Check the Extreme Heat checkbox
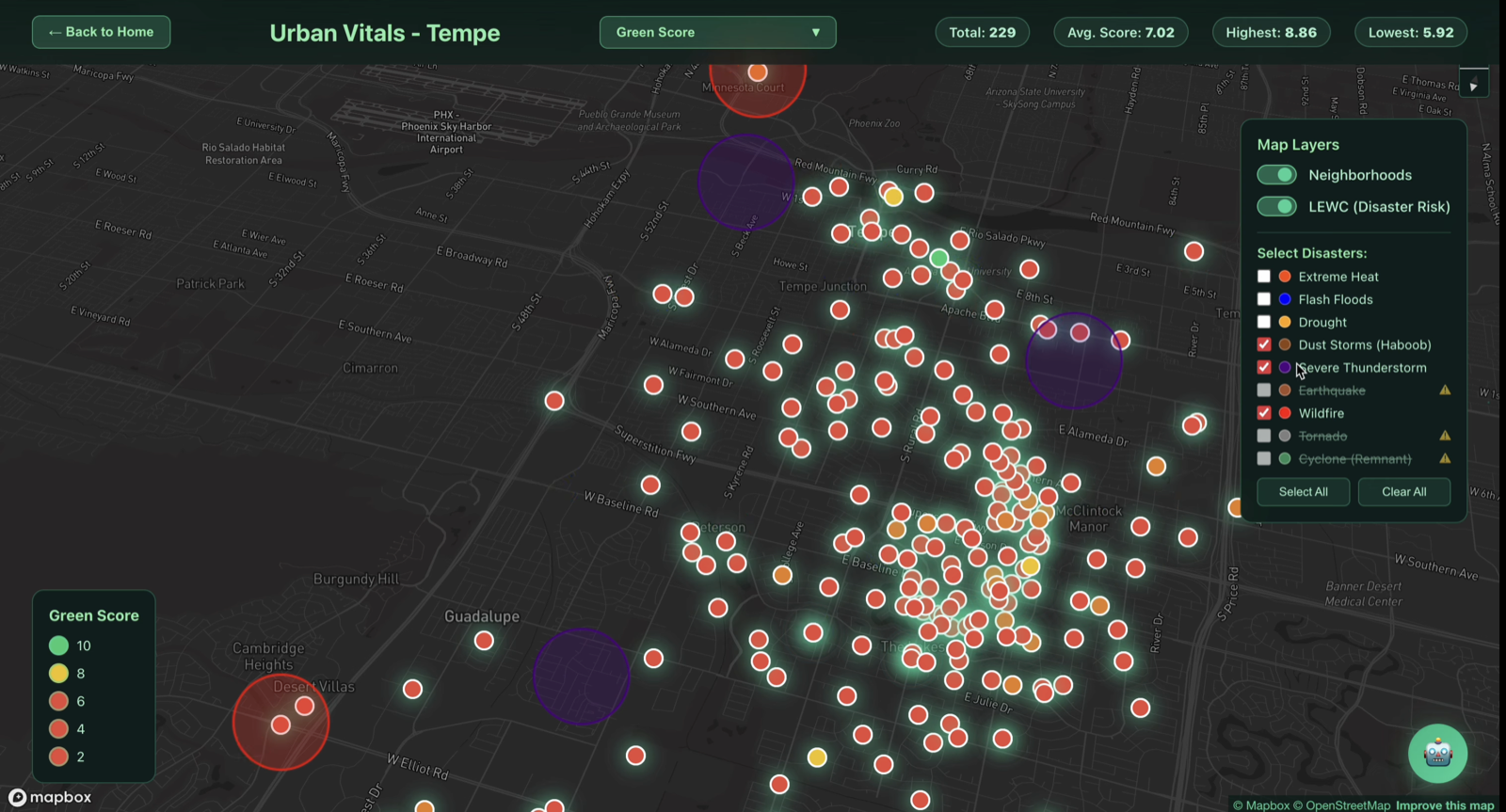 1264,277
